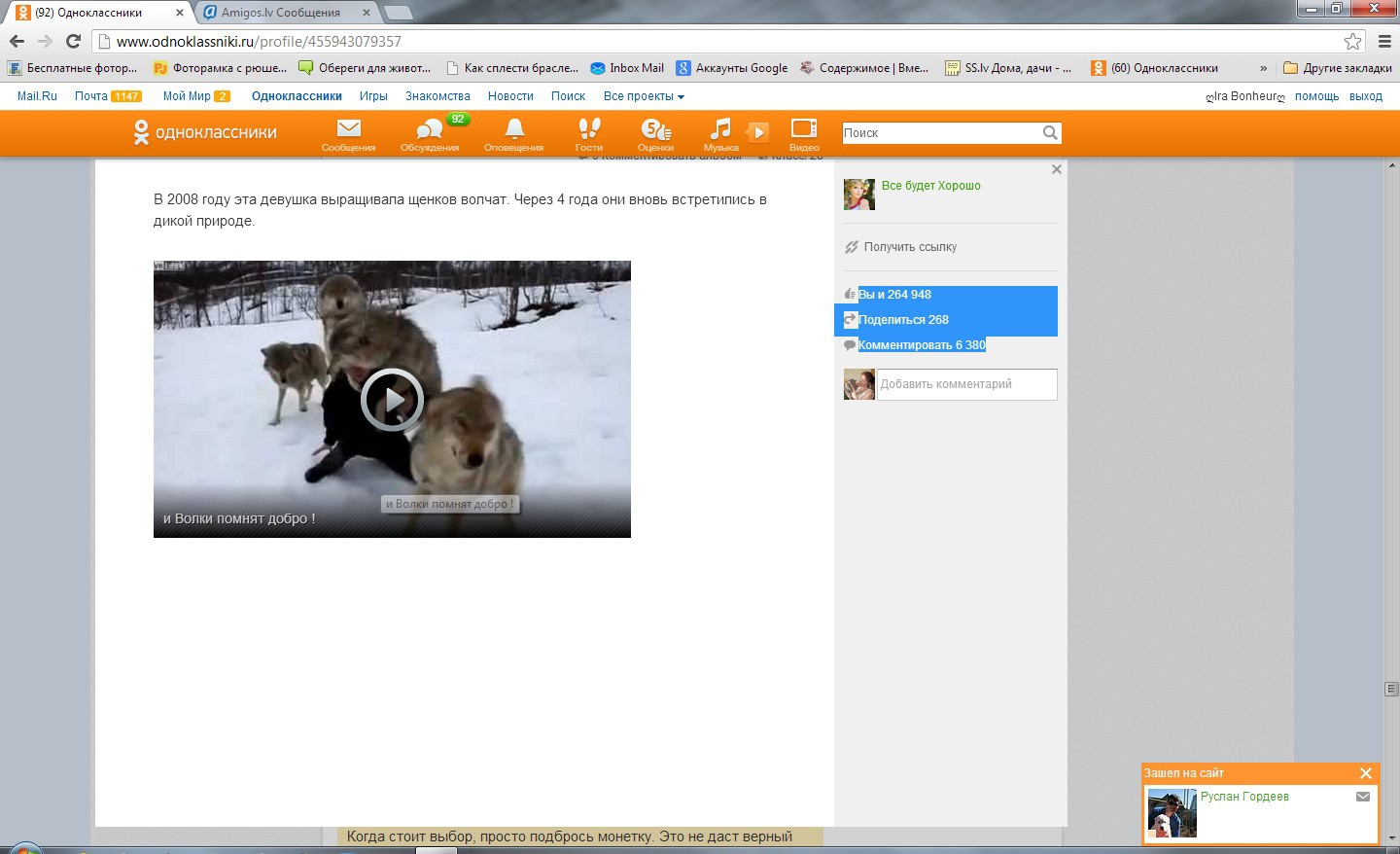Open the Chrome menu button
Image resolution: width=1400 pixels, height=854 pixels.
[x=1384, y=41]
